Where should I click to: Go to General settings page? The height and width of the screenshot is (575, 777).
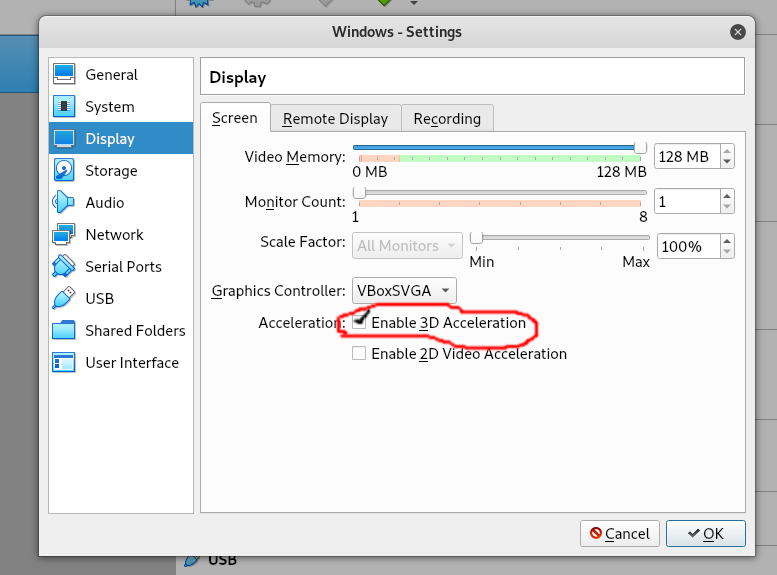121,74
